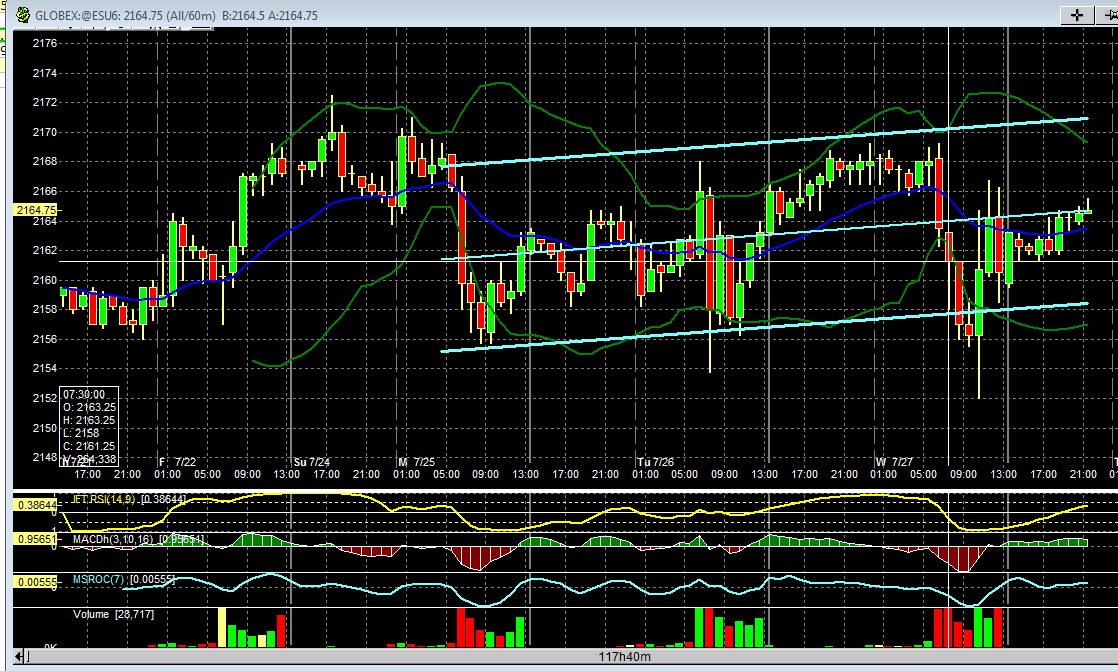Click the 2176 price axis label
This screenshot has height=671, width=1118.
[x=45, y=43]
